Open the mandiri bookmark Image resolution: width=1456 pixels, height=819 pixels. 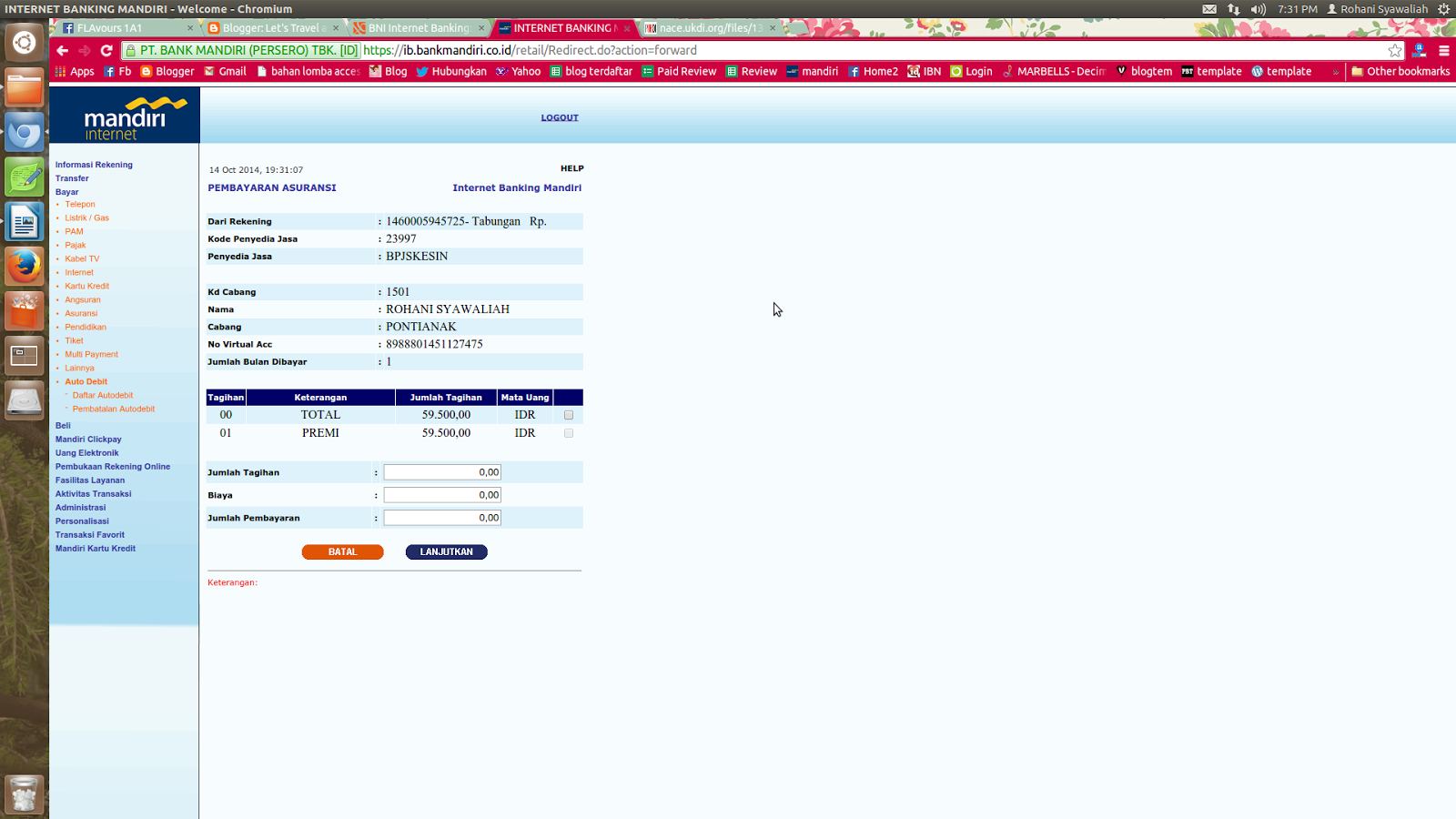click(812, 71)
